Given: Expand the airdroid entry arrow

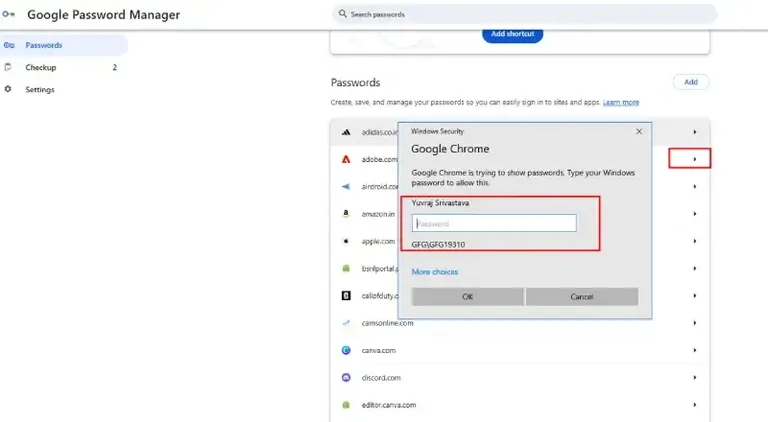Looking at the screenshot, I should [695, 187].
